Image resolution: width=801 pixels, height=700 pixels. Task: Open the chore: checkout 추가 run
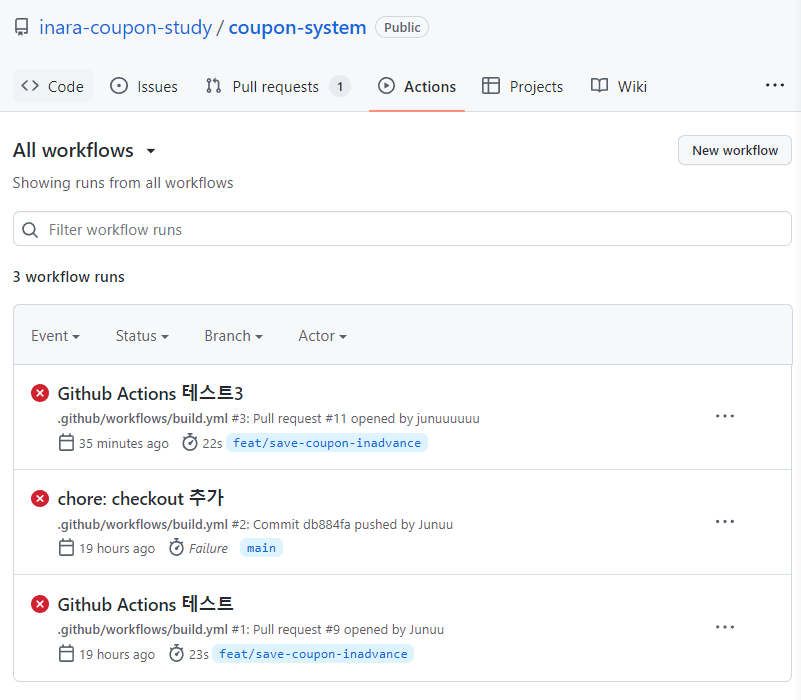141,498
